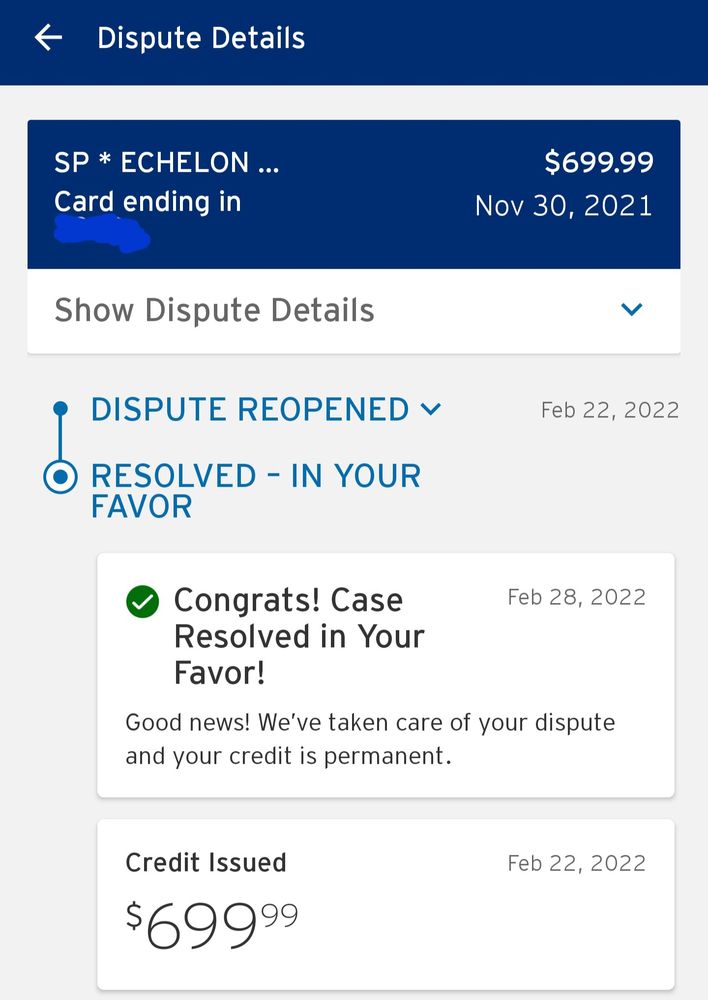The height and width of the screenshot is (1000, 708).
Task: Click the $699.99 amount in blue header
Action: click(x=598, y=162)
